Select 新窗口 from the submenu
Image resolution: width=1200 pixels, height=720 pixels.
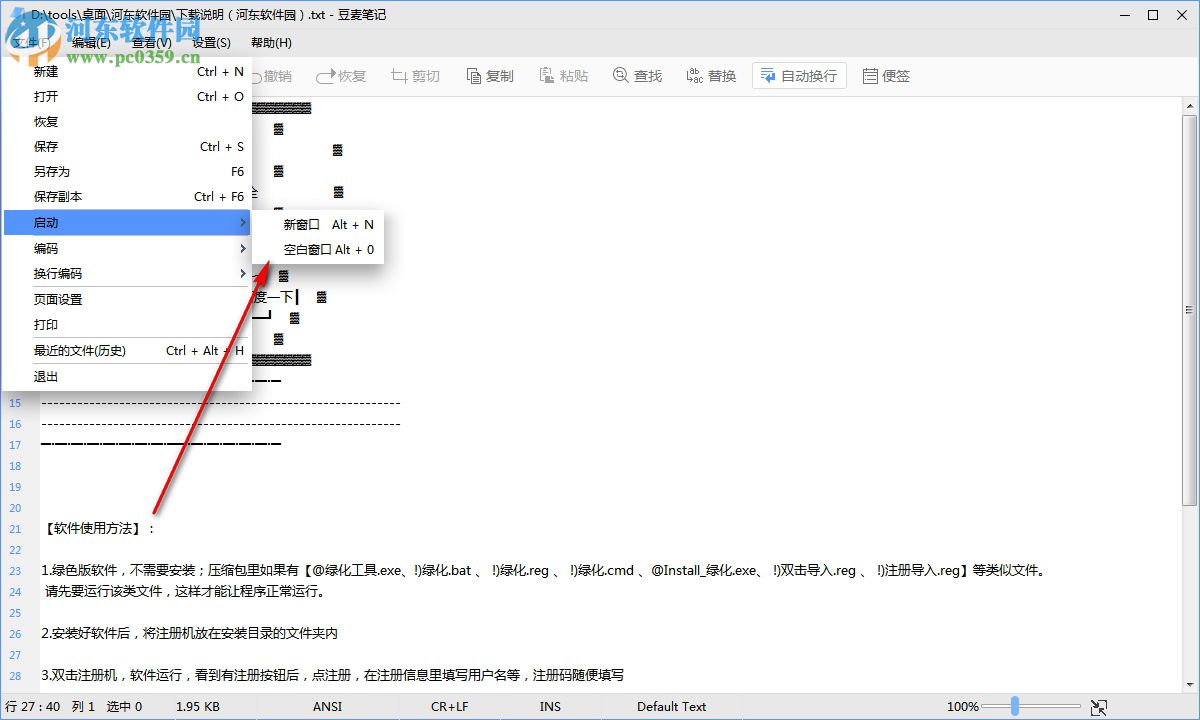pos(302,224)
